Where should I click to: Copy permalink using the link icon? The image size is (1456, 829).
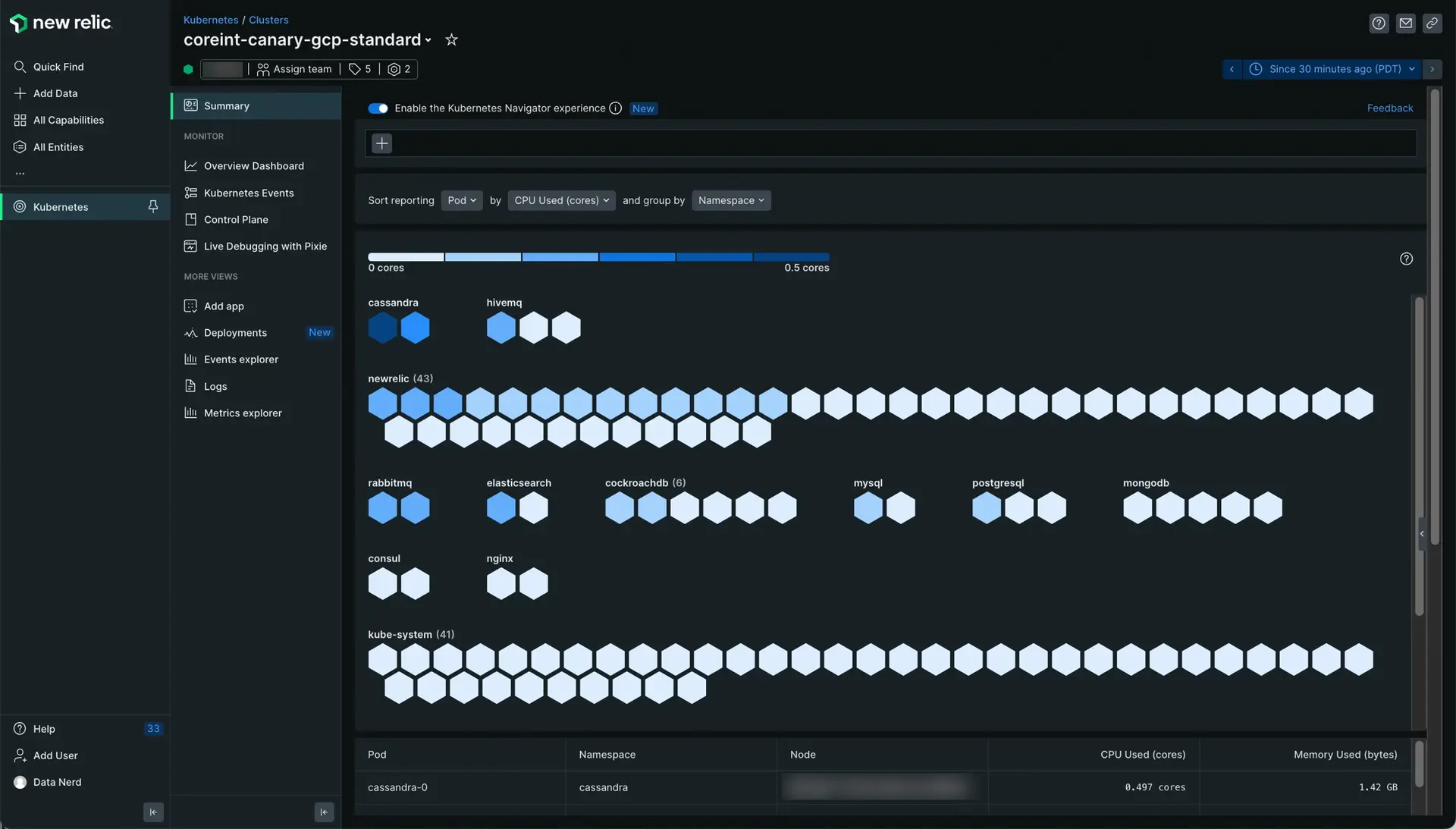point(1432,24)
